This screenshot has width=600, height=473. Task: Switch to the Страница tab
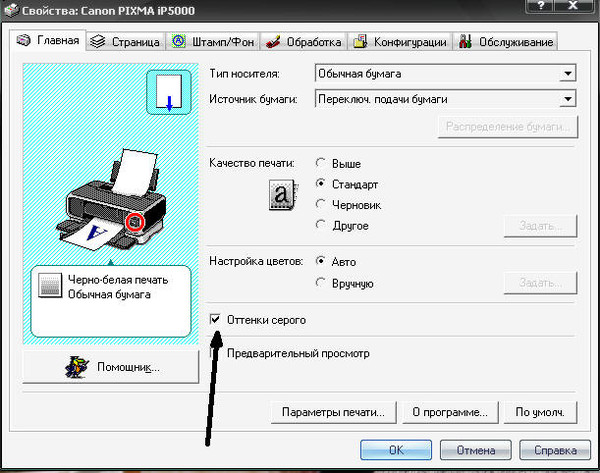coord(126,41)
